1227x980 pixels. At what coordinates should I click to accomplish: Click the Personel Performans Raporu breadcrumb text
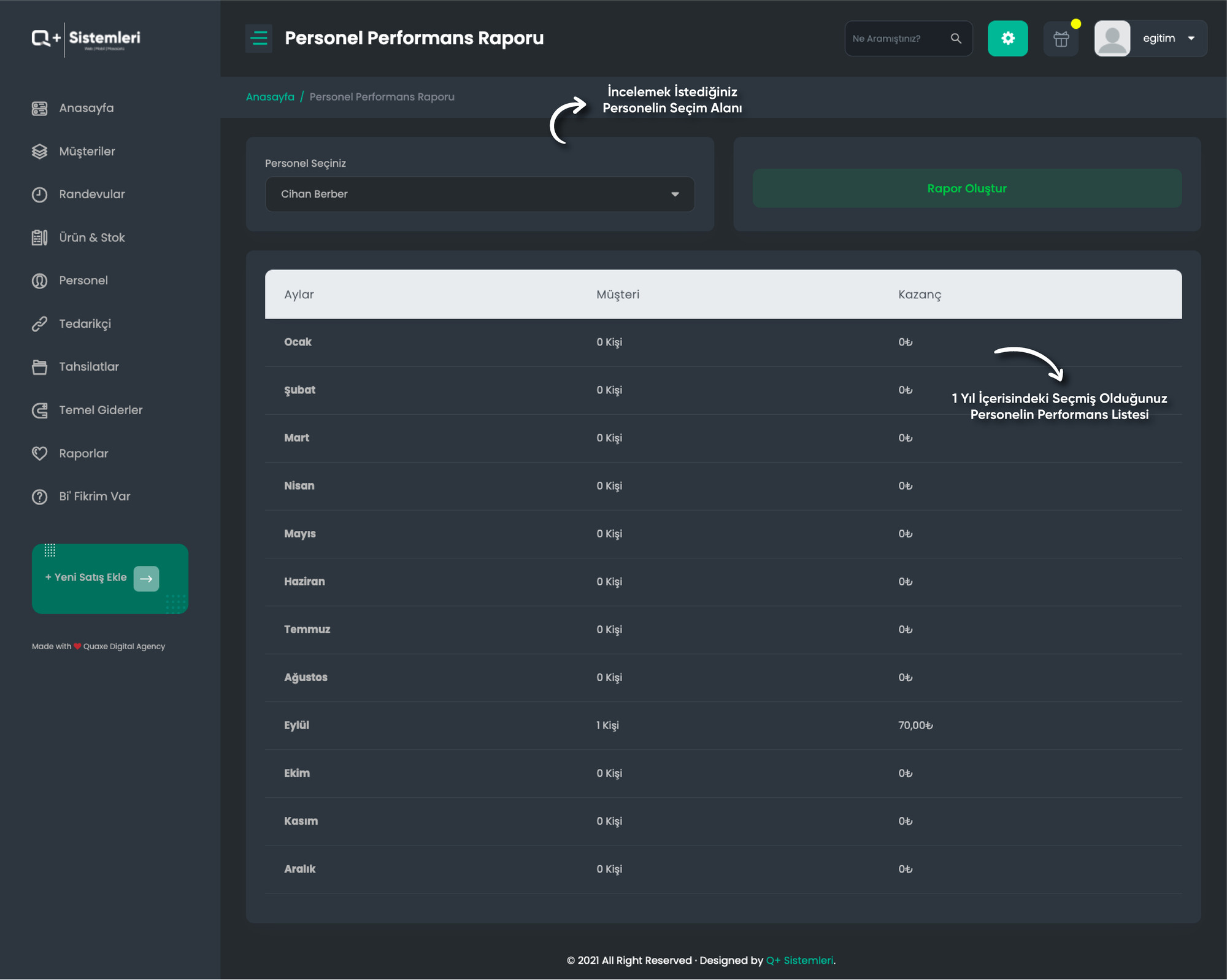tap(382, 97)
